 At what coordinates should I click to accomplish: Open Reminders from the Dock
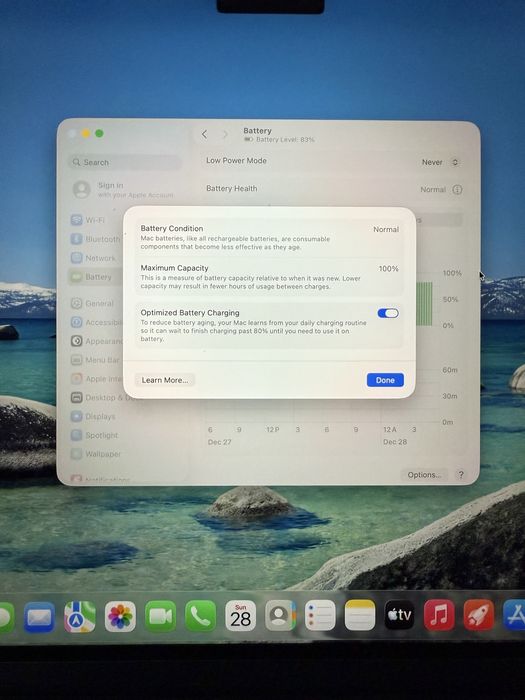point(320,615)
